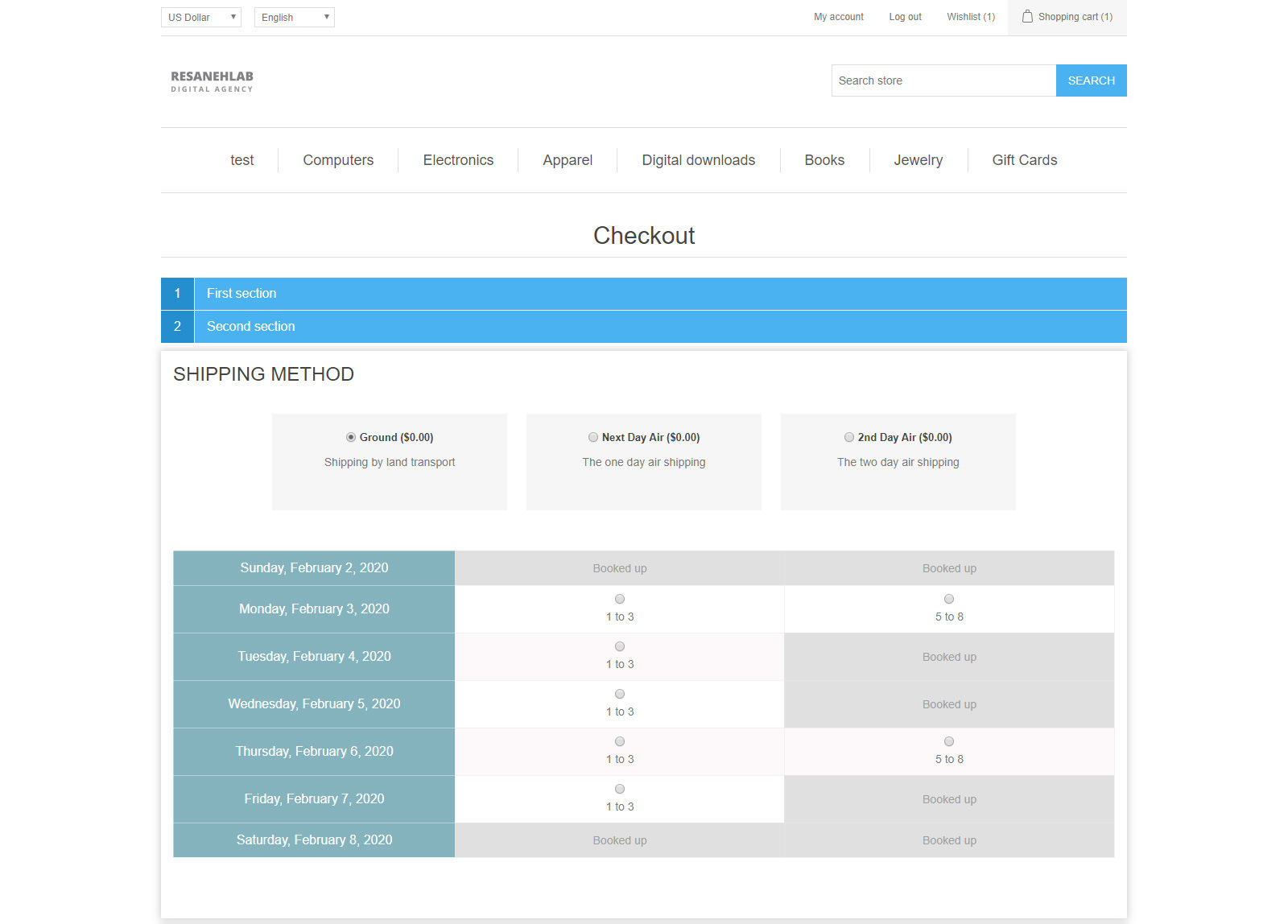Open the English language dropdown
The width and height of the screenshot is (1288, 924).
coord(295,17)
